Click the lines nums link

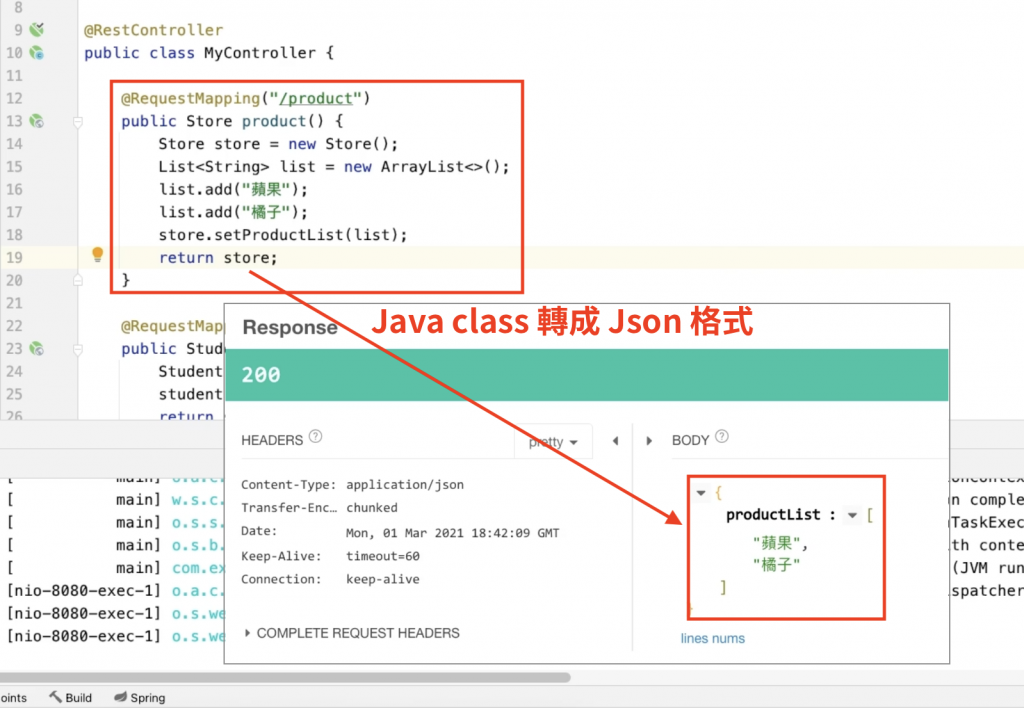pos(712,638)
